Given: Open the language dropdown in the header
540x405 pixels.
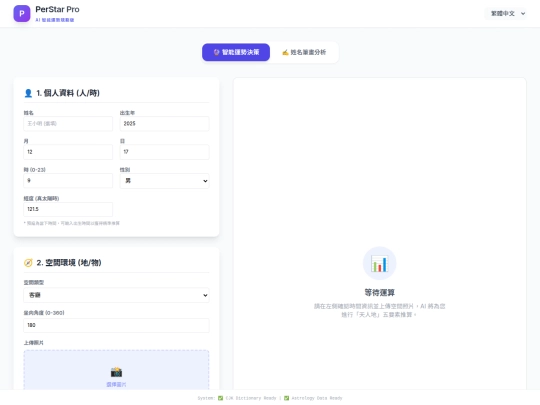Looking at the screenshot, I should (x=506, y=13).
